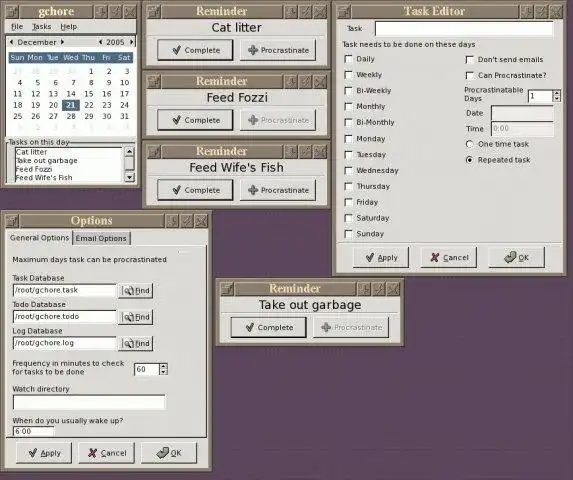Click the window menu icon on Task Editor titlebar
This screenshot has width=573, height=480.
tap(344, 12)
